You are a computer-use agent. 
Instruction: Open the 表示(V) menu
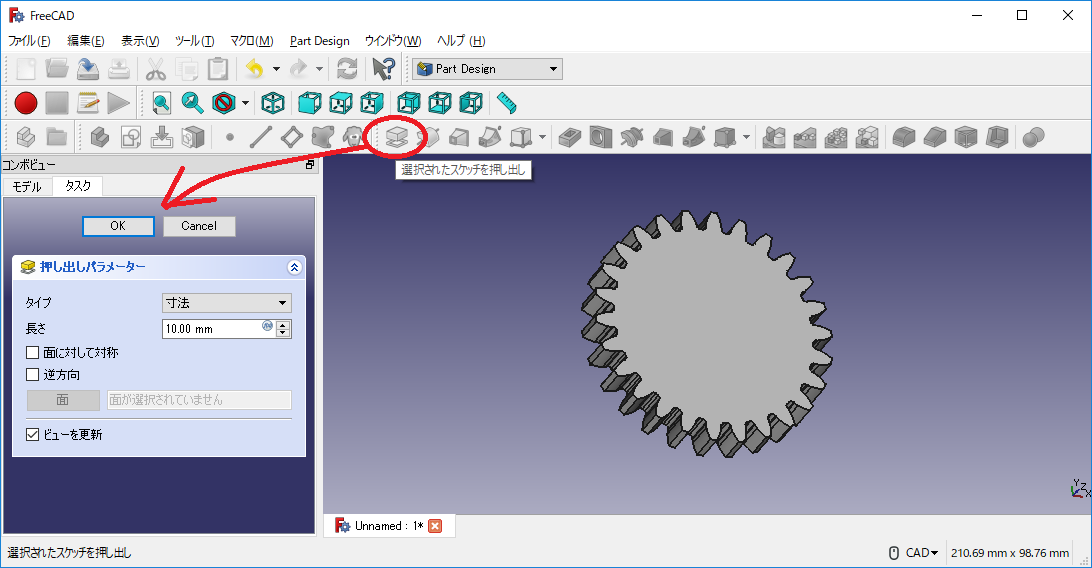pos(140,40)
